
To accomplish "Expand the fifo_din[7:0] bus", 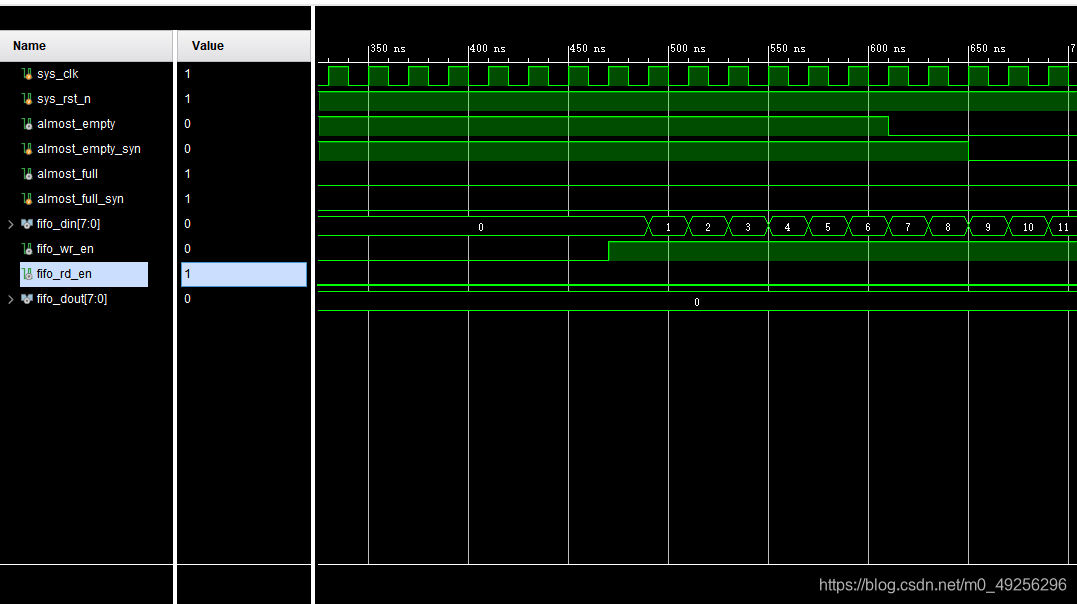I will click(10, 224).
